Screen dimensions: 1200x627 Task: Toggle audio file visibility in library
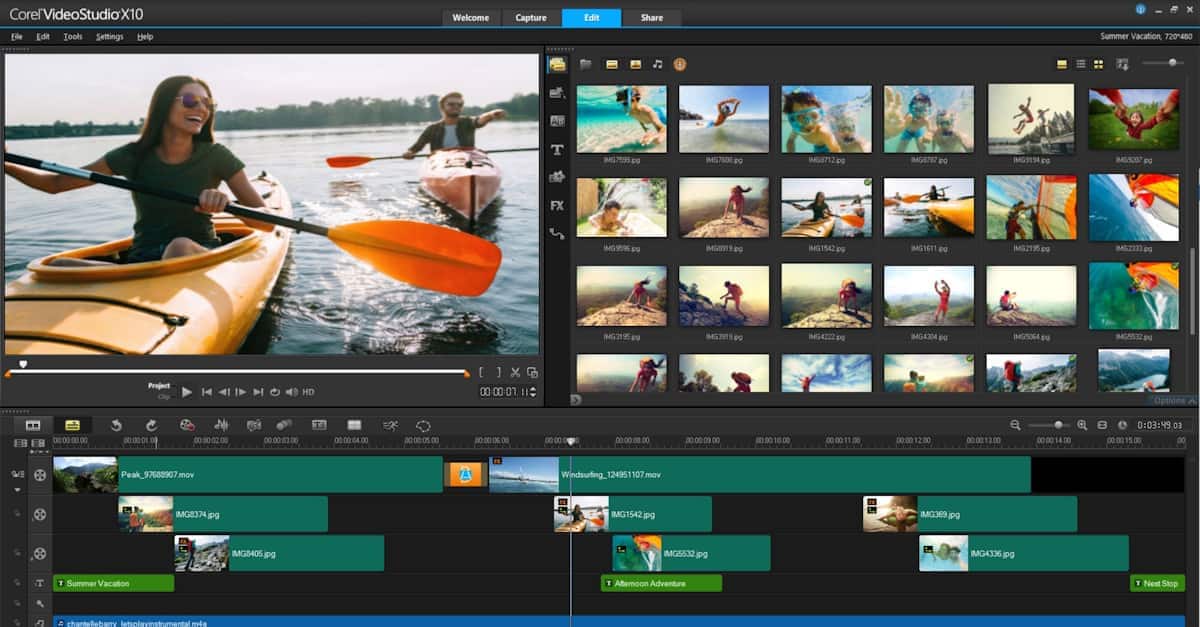click(x=657, y=64)
